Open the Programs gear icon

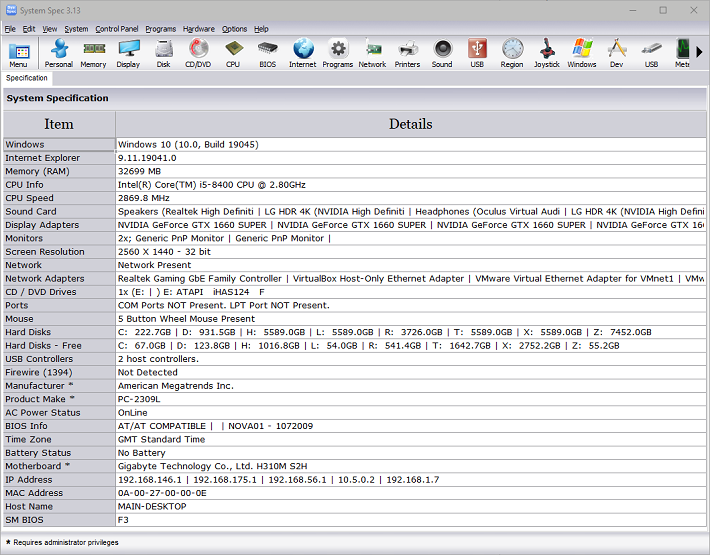(338, 53)
